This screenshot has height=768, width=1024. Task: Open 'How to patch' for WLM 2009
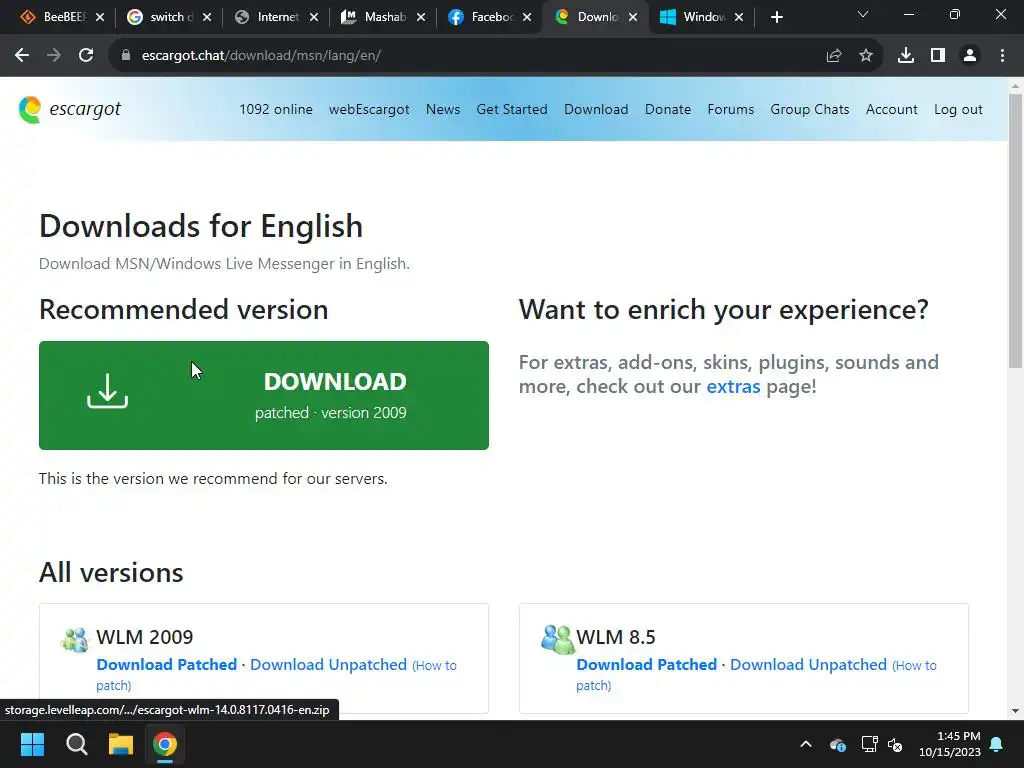(276, 675)
